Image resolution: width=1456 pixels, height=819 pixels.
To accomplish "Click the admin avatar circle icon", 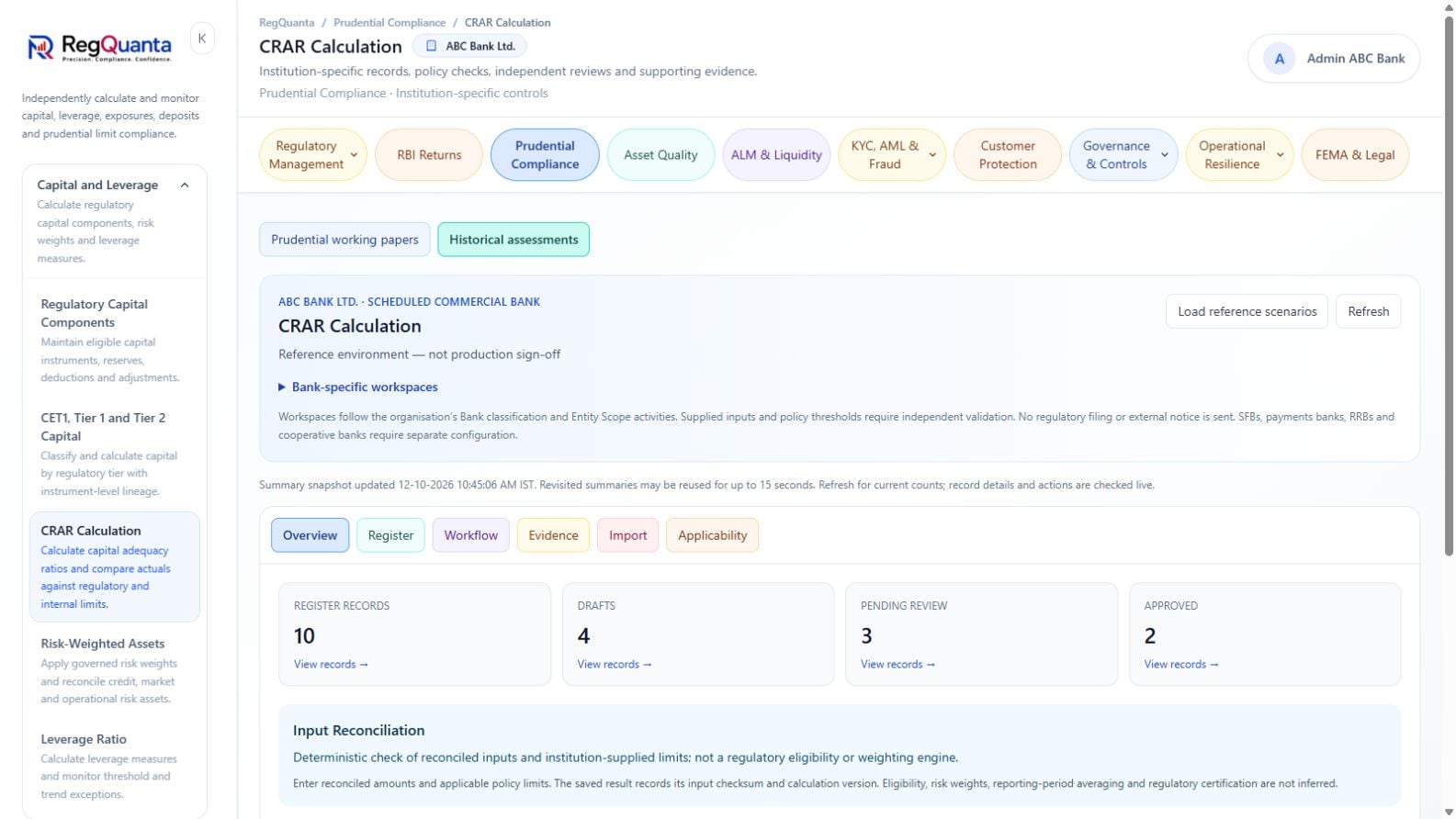I will pyautogui.click(x=1279, y=59).
